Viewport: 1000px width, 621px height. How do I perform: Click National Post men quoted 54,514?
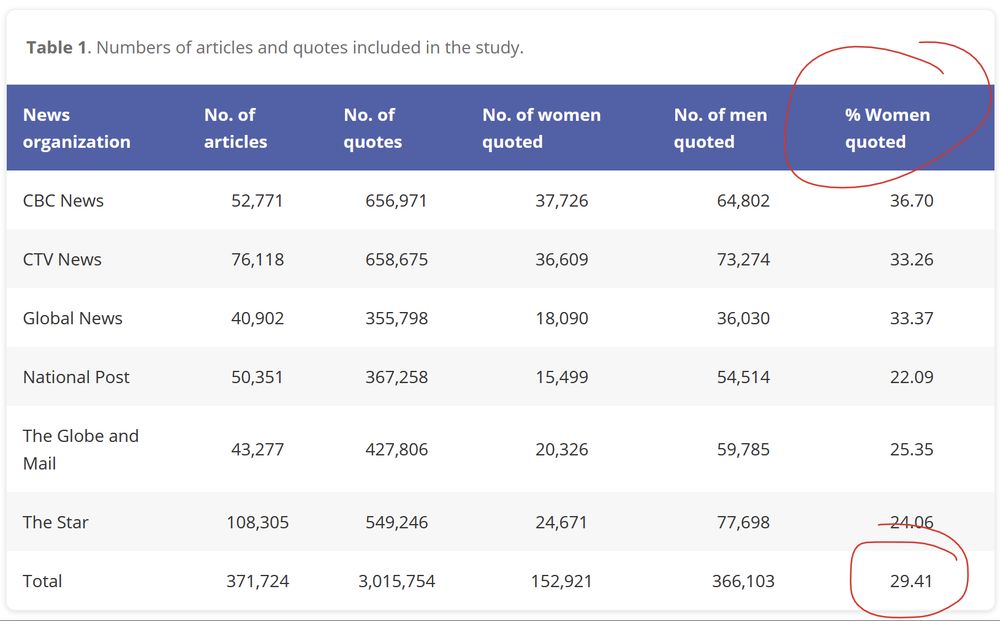click(743, 377)
